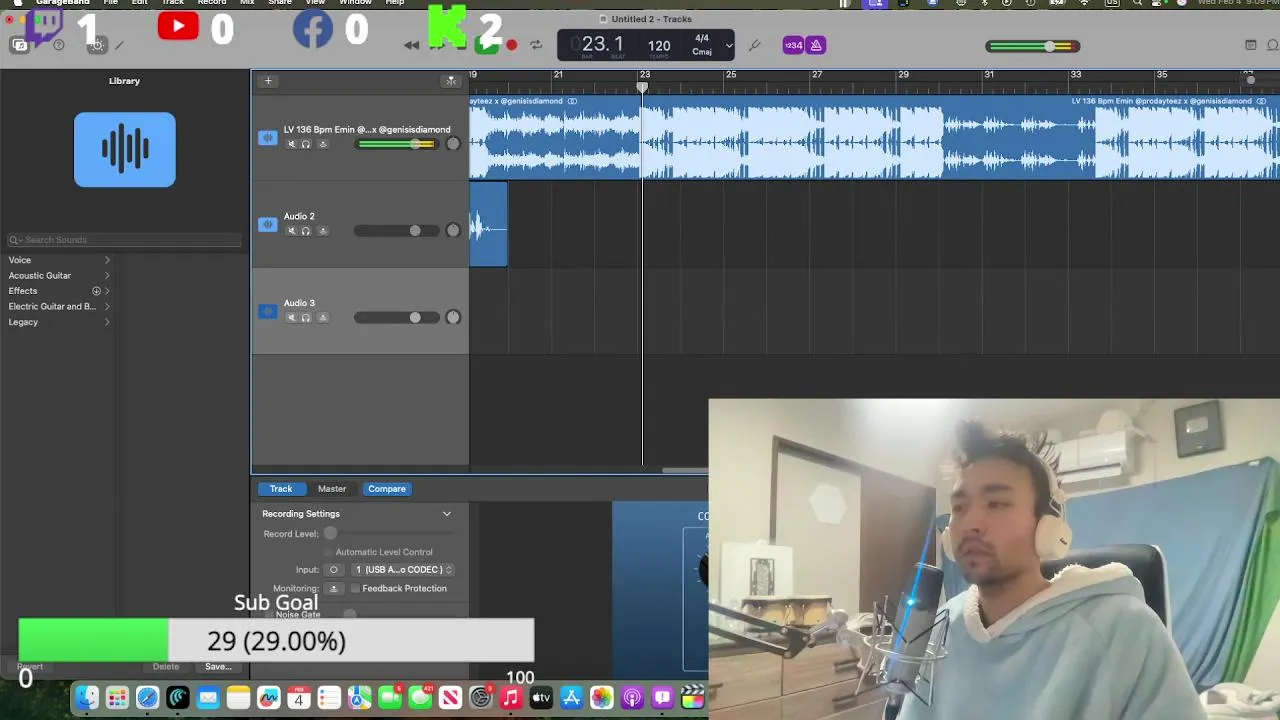Solo the Audio 3 track

[x=306, y=318]
